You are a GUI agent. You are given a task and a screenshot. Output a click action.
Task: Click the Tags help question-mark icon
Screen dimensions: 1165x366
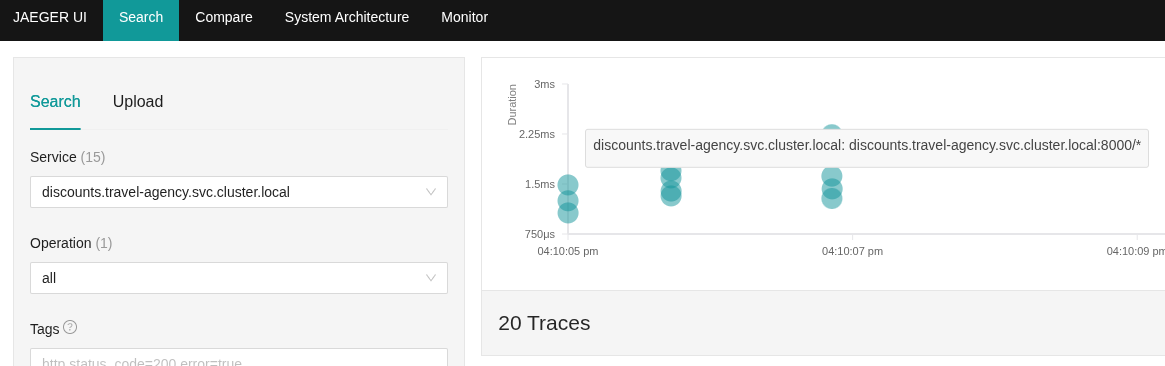pyautogui.click(x=70, y=327)
